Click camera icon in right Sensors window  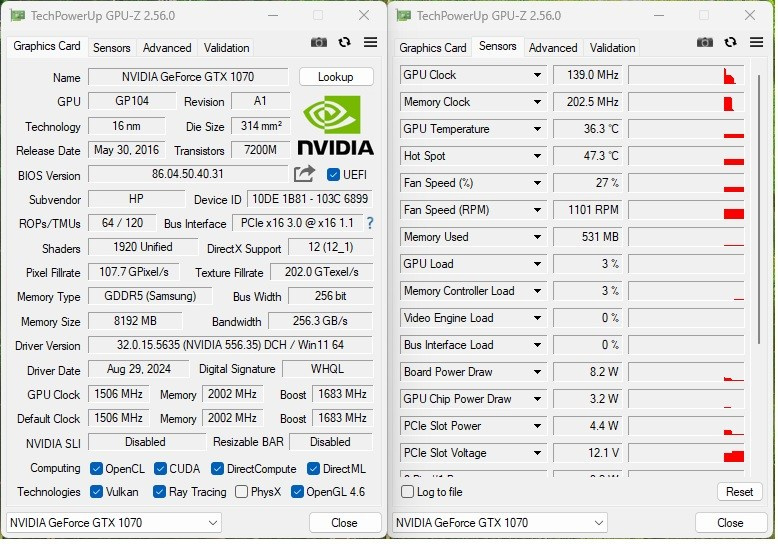point(705,43)
